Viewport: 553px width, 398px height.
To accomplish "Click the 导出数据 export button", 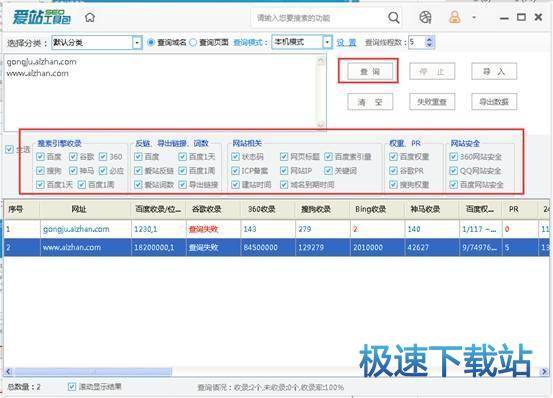I will [x=494, y=102].
